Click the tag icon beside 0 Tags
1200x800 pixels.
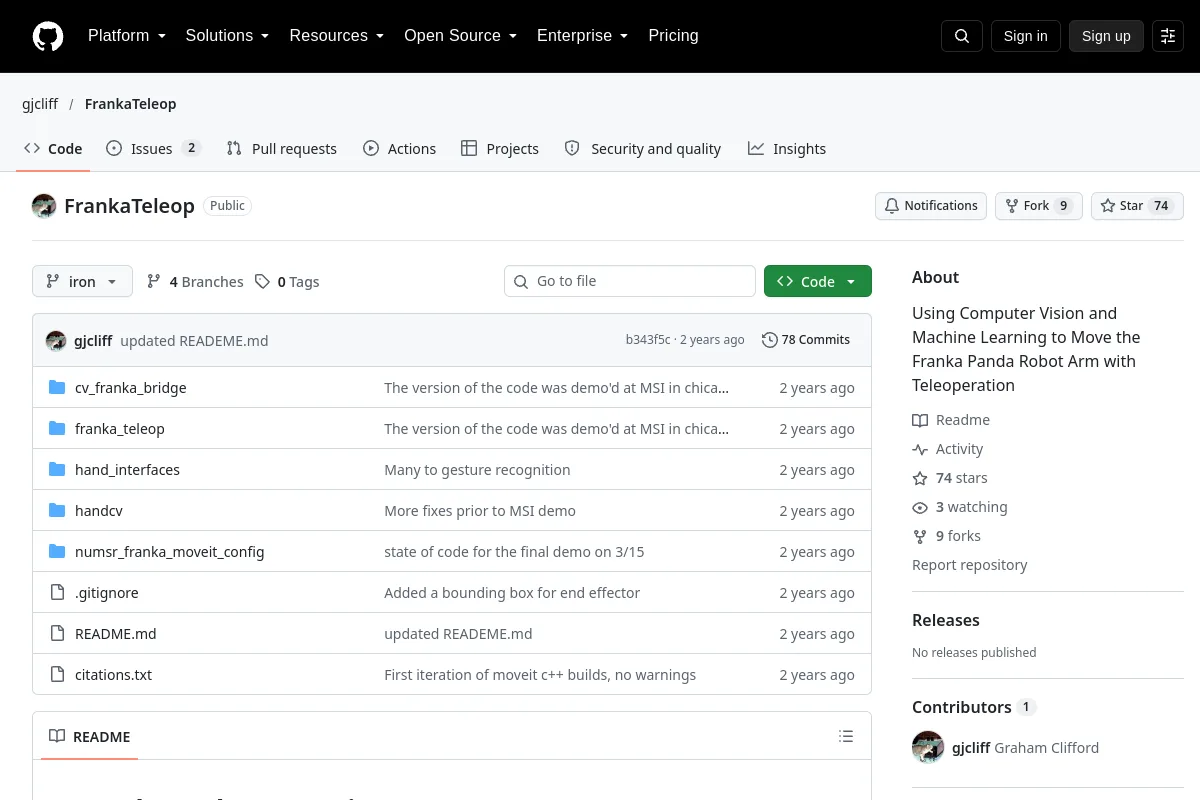(262, 282)
